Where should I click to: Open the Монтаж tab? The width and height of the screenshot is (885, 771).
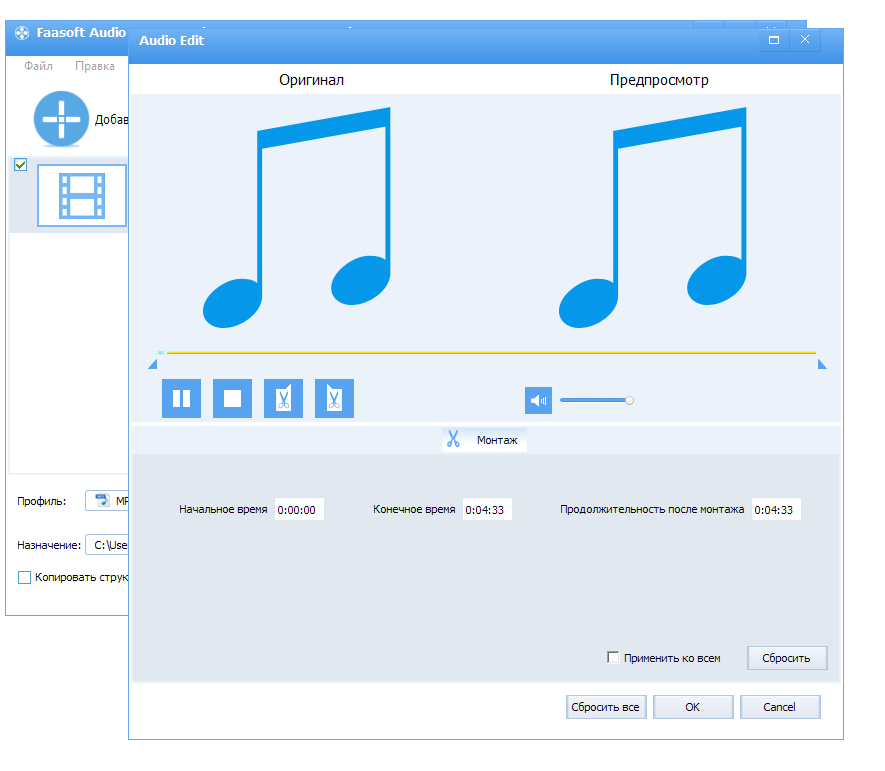(484, 440)
